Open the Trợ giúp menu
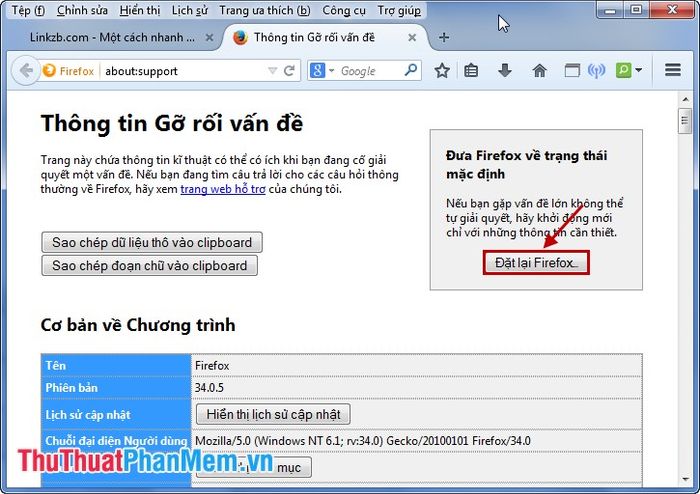 tap(399, 10)
